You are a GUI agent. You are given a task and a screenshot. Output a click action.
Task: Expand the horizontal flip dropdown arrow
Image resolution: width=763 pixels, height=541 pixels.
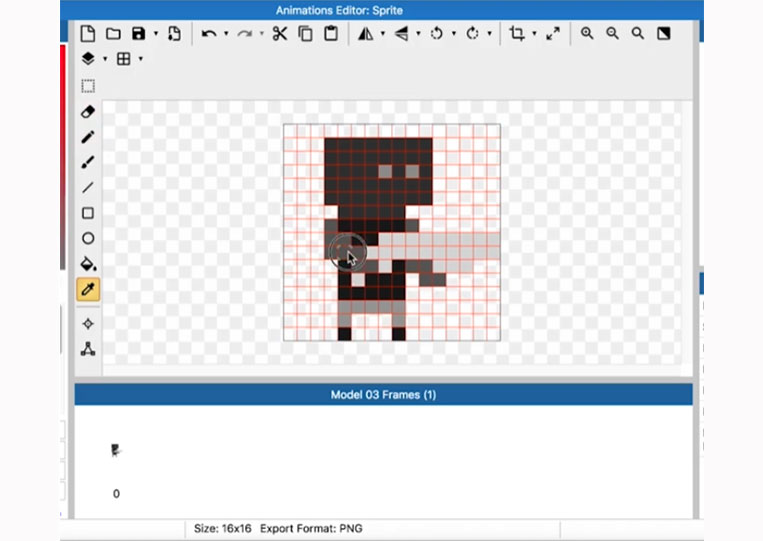click(x=382, y=34)
